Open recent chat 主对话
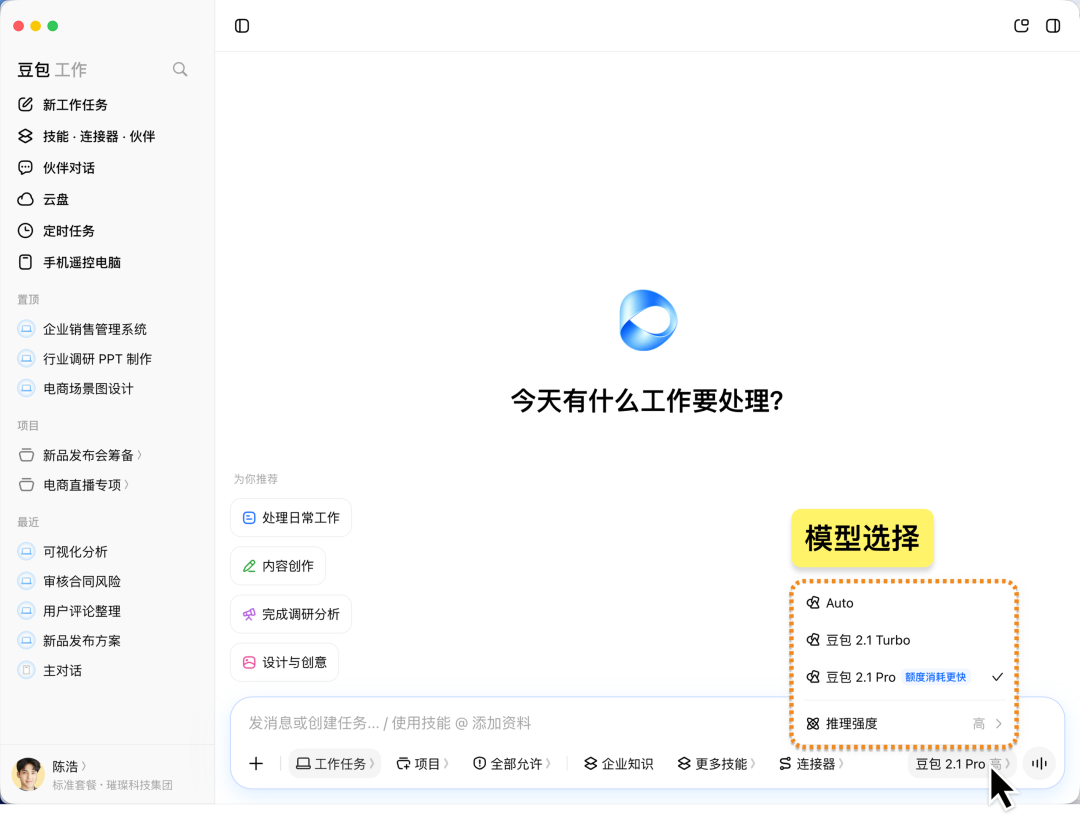 coord(50,670)
